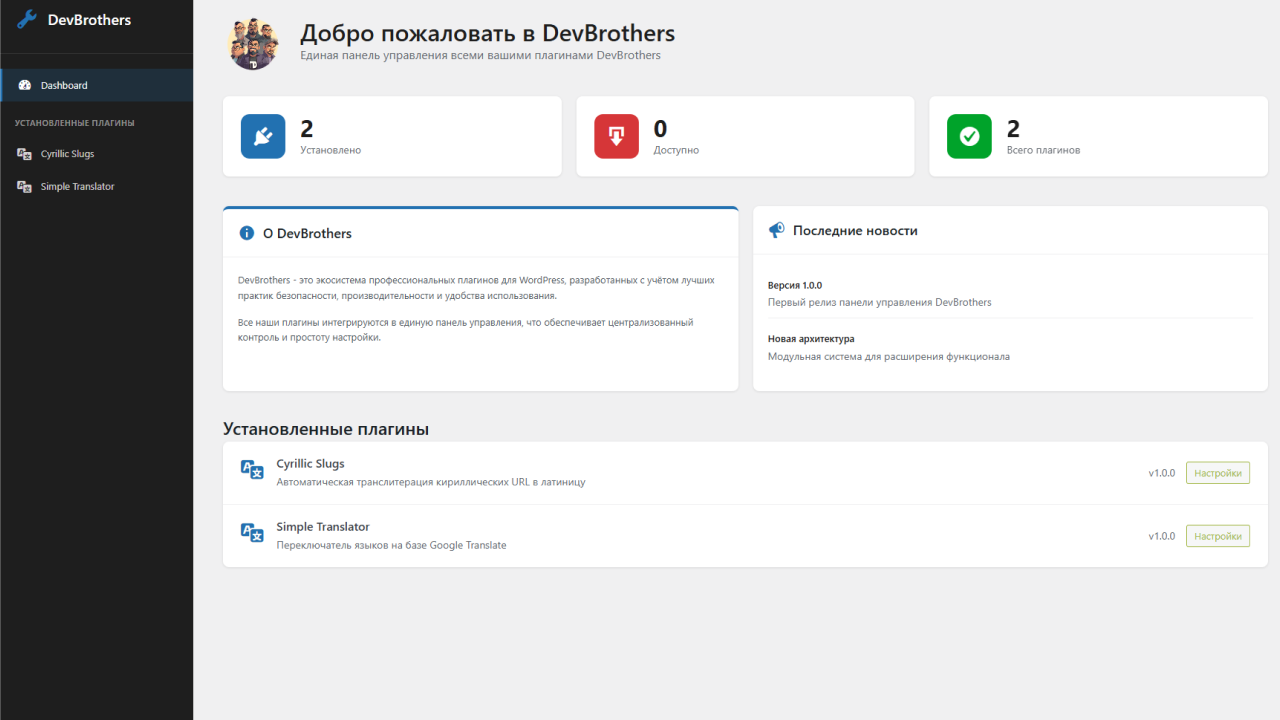The height and width of the screenshot is (720, 1280).
Task: Open Настройки for Simple Translator
Action: pyautogui.click(x=1218, y=536)
